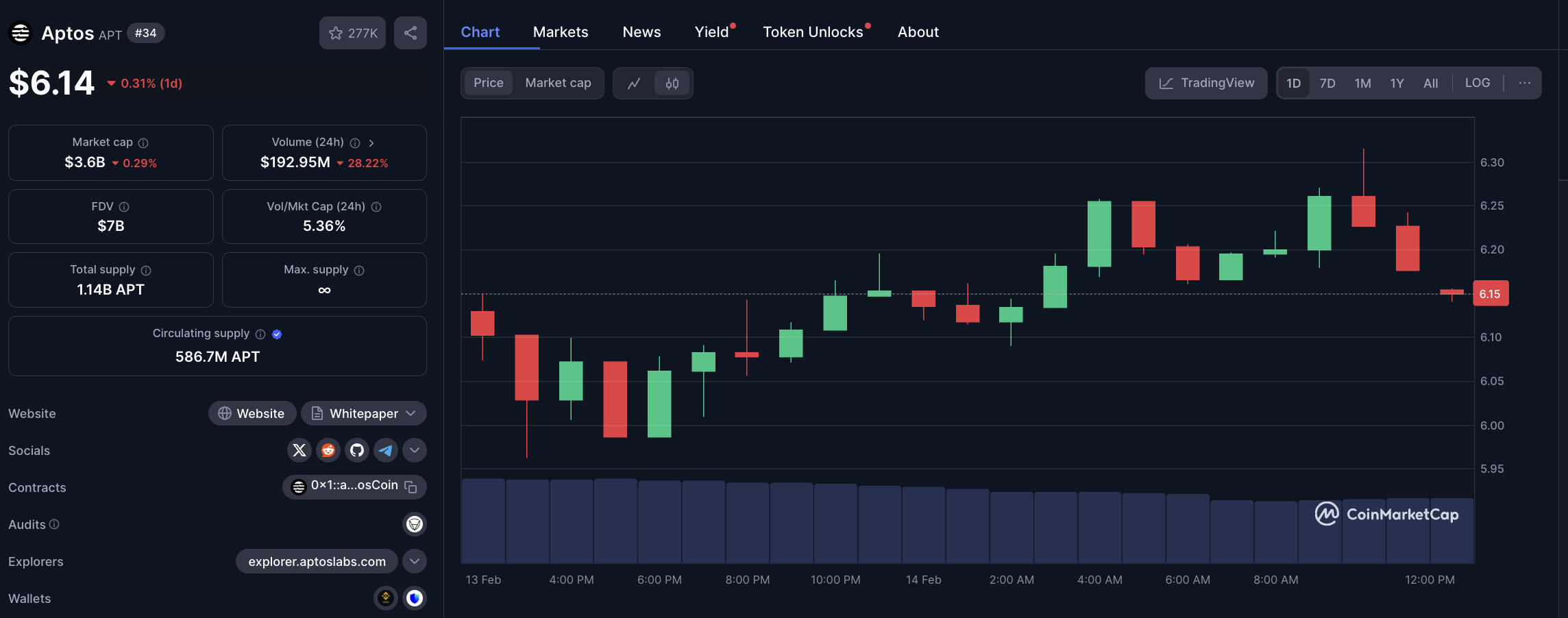1568x618 pixels.
Task: Open Total supply info icon
Action: (x=146, y=271)
